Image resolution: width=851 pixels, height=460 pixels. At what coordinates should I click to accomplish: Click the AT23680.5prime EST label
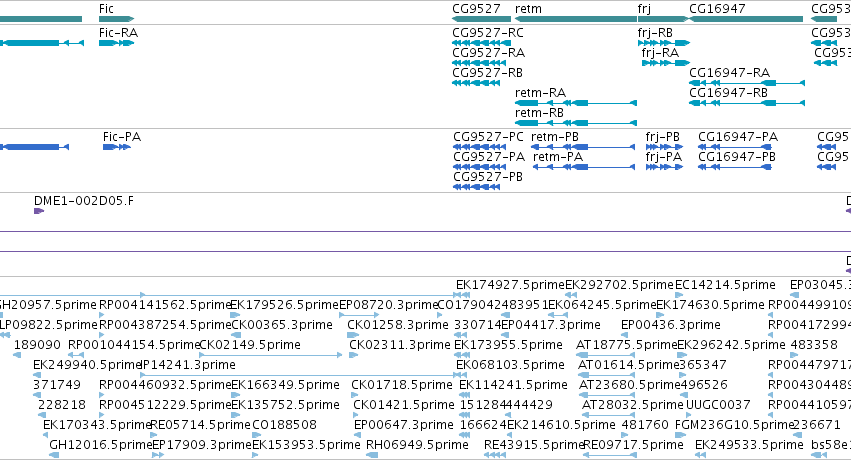[630, 385]
